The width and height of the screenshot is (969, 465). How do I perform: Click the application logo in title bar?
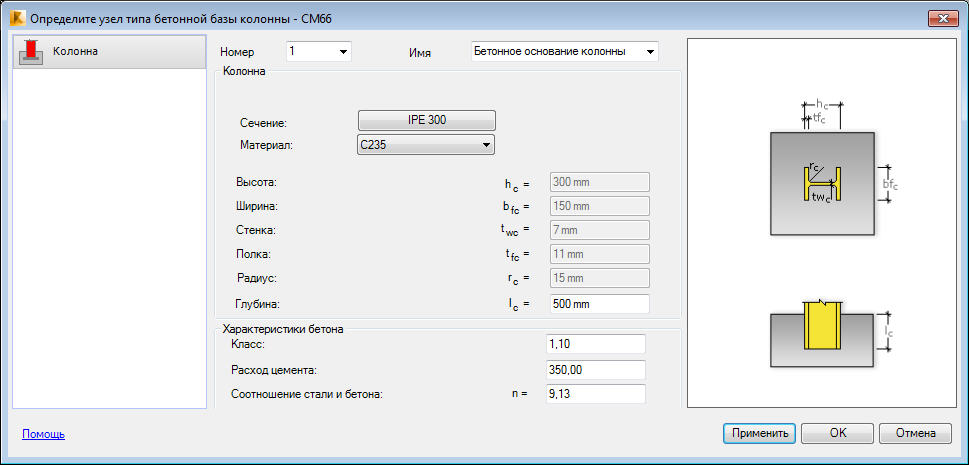(x=17, y=19)
